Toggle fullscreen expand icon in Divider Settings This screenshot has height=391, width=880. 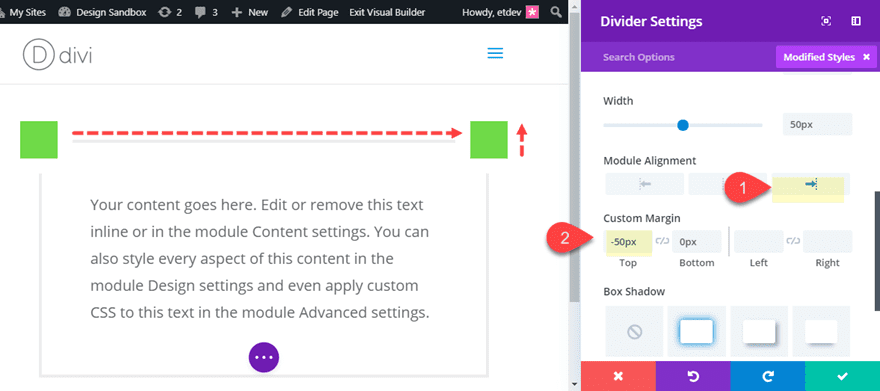[826, 21]
